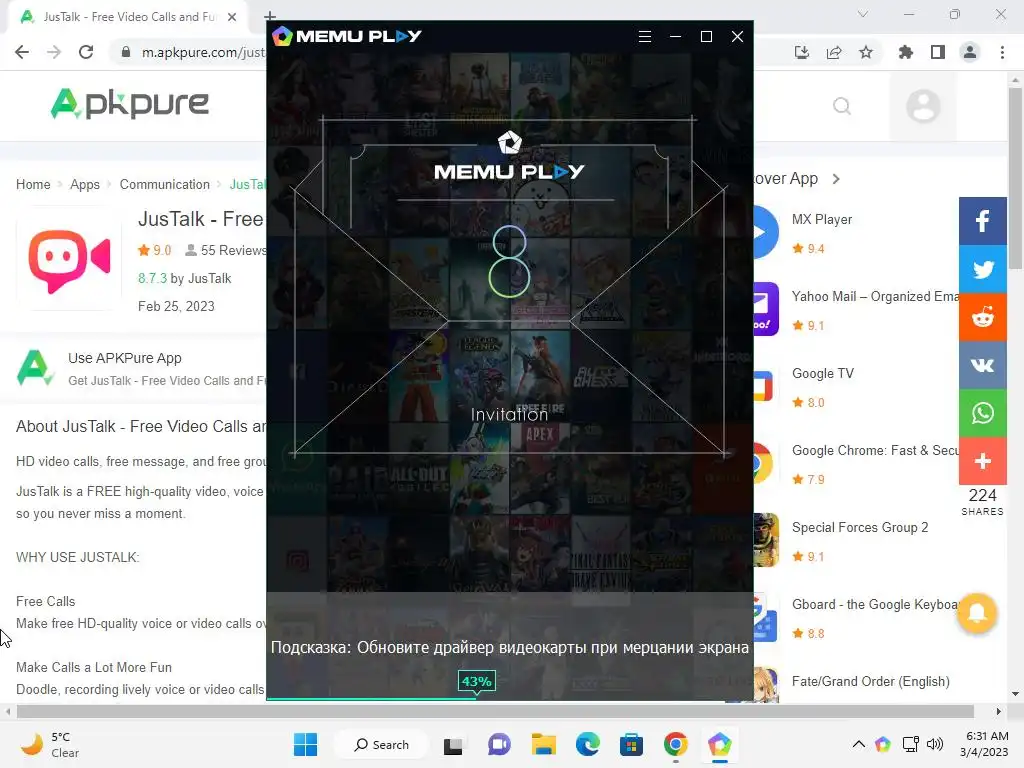The height and width of the screenshot is (768, 1024).
Task: Open the weather widget showing 5°C Clear
Action: [51, 744]
